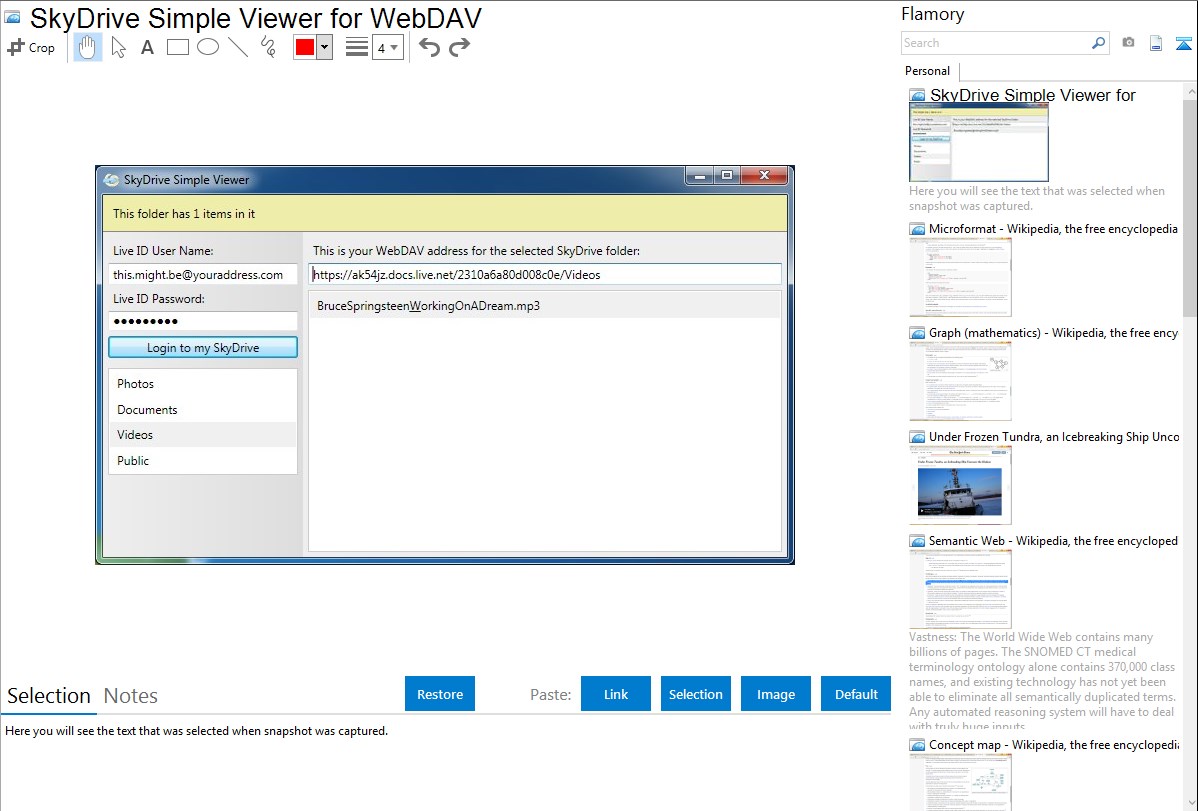Click 'SkyDrive Simple Viewer for' sidebar title
This screenshot has width=1198, height=811.
[x=1032, y=96]
